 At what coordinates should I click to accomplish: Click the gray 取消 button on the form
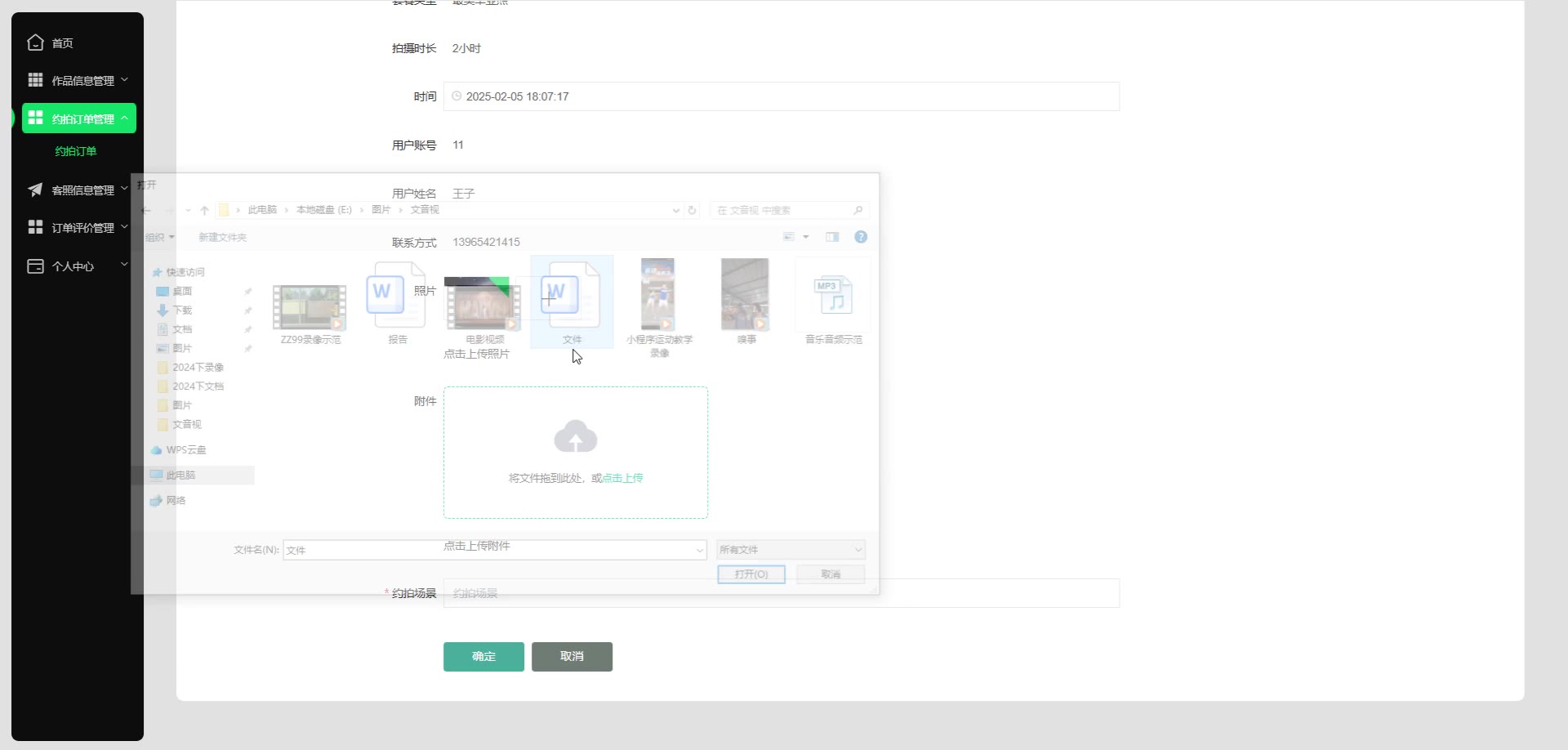point(572,657)
